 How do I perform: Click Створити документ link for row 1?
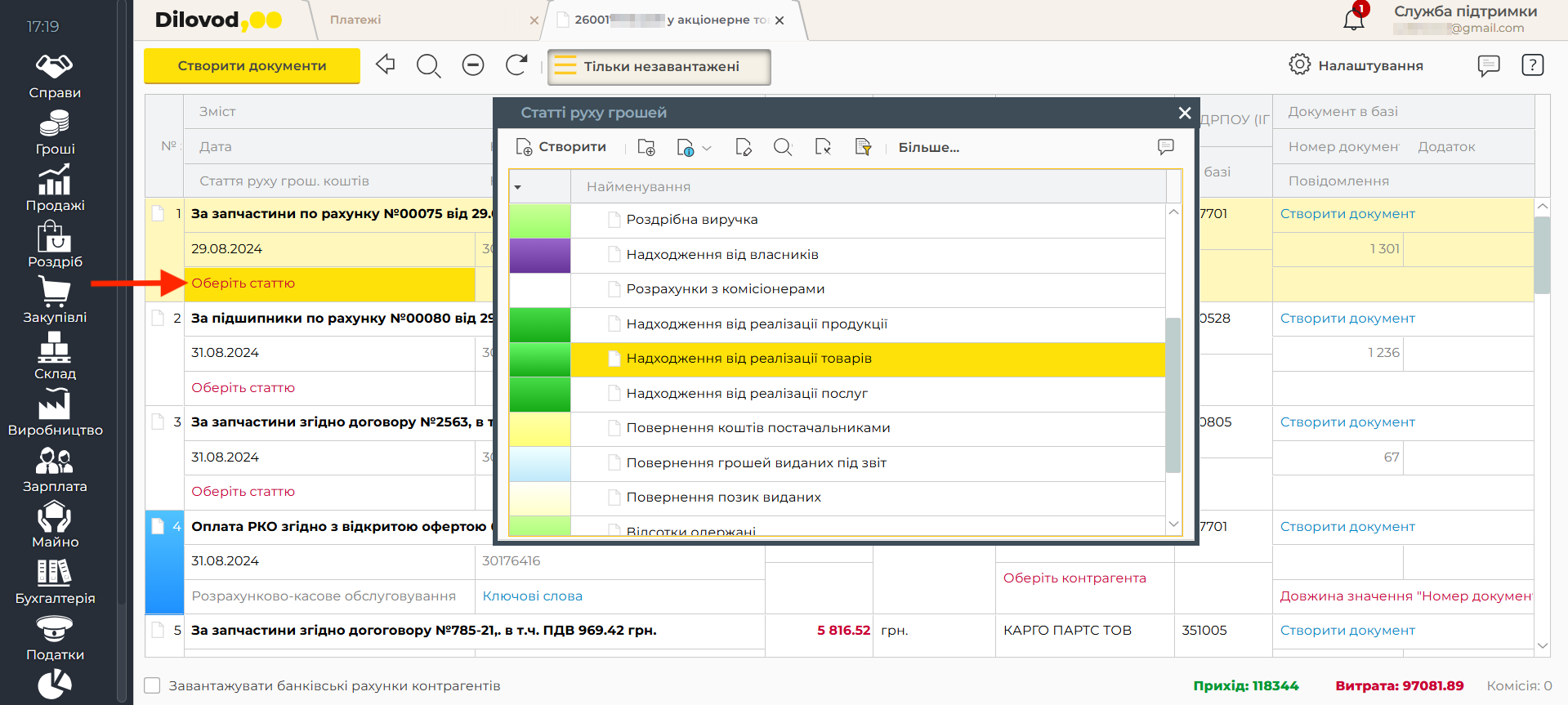point(1347,214)
